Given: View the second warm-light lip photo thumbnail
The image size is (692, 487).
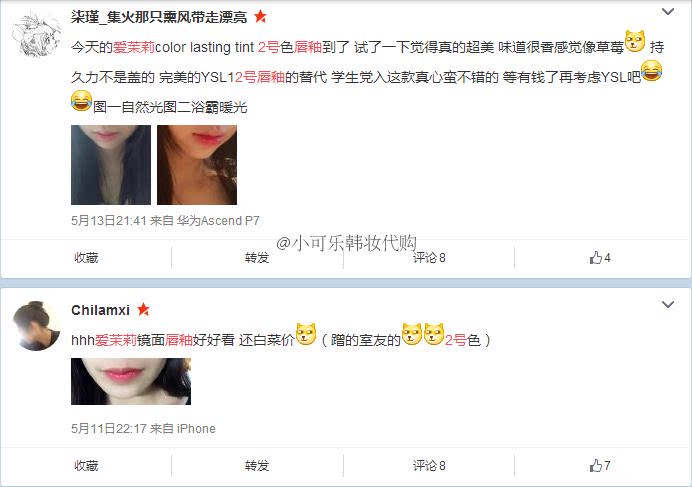Looking at the screenshot, I should click(197, 165).
